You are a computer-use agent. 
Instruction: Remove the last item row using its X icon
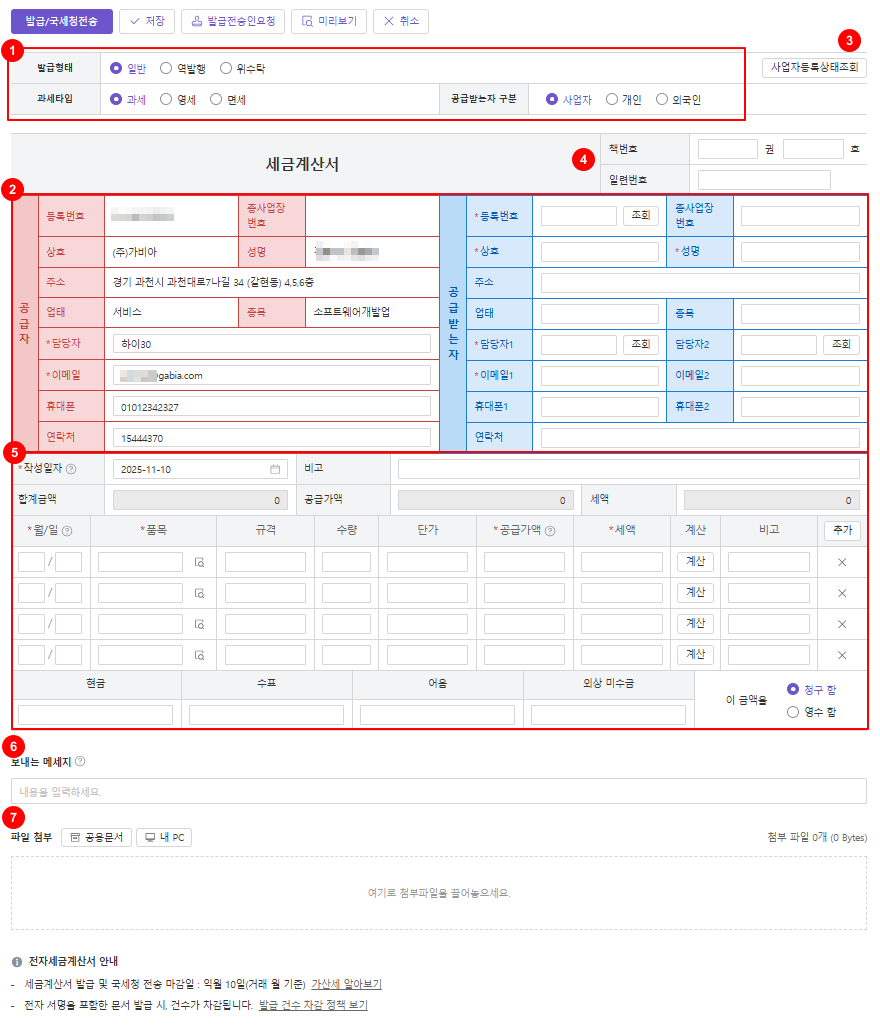(x=841, y=655)
